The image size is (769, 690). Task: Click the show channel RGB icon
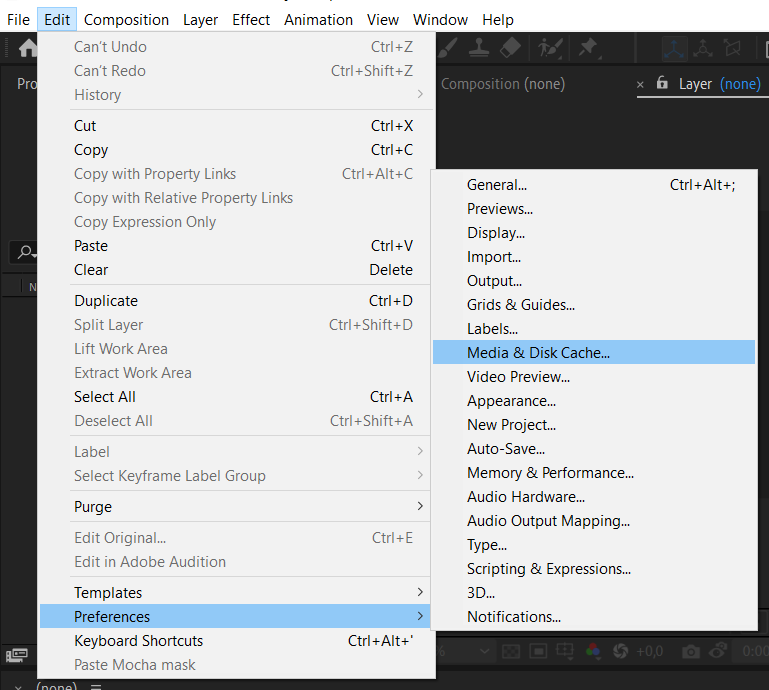tap(593, 651)
